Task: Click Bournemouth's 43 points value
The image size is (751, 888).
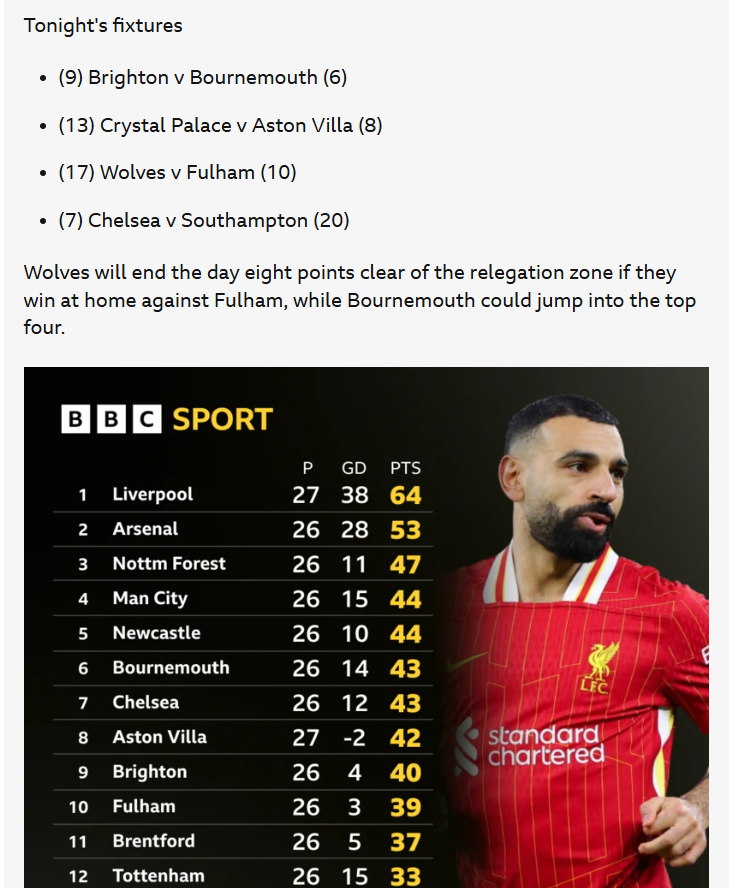Action: pos(405,668)
